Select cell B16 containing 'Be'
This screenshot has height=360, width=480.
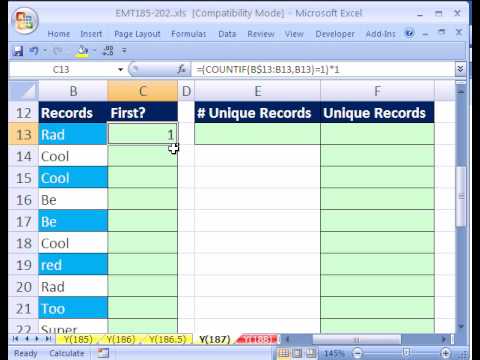click(x=73, y=200)
